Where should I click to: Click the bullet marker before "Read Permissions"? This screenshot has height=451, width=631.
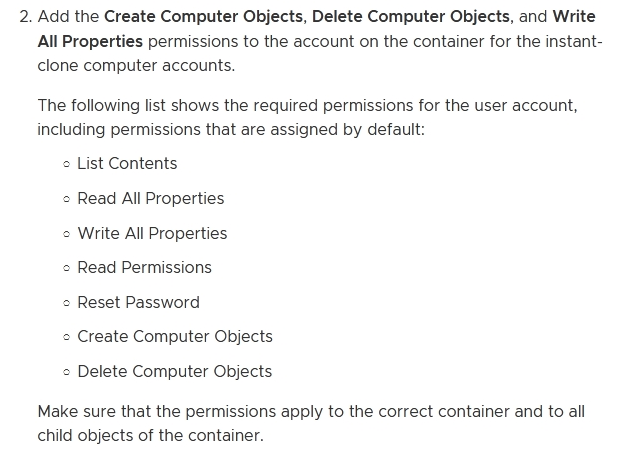[x=66, y=268]
